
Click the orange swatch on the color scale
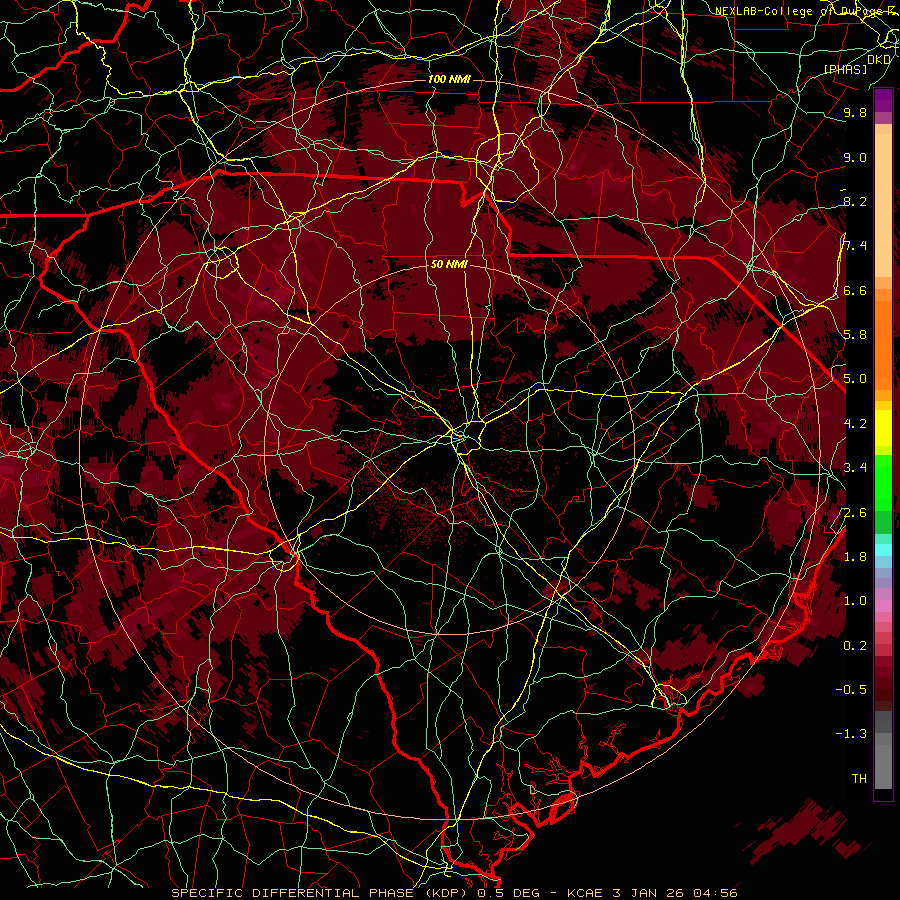883,344
